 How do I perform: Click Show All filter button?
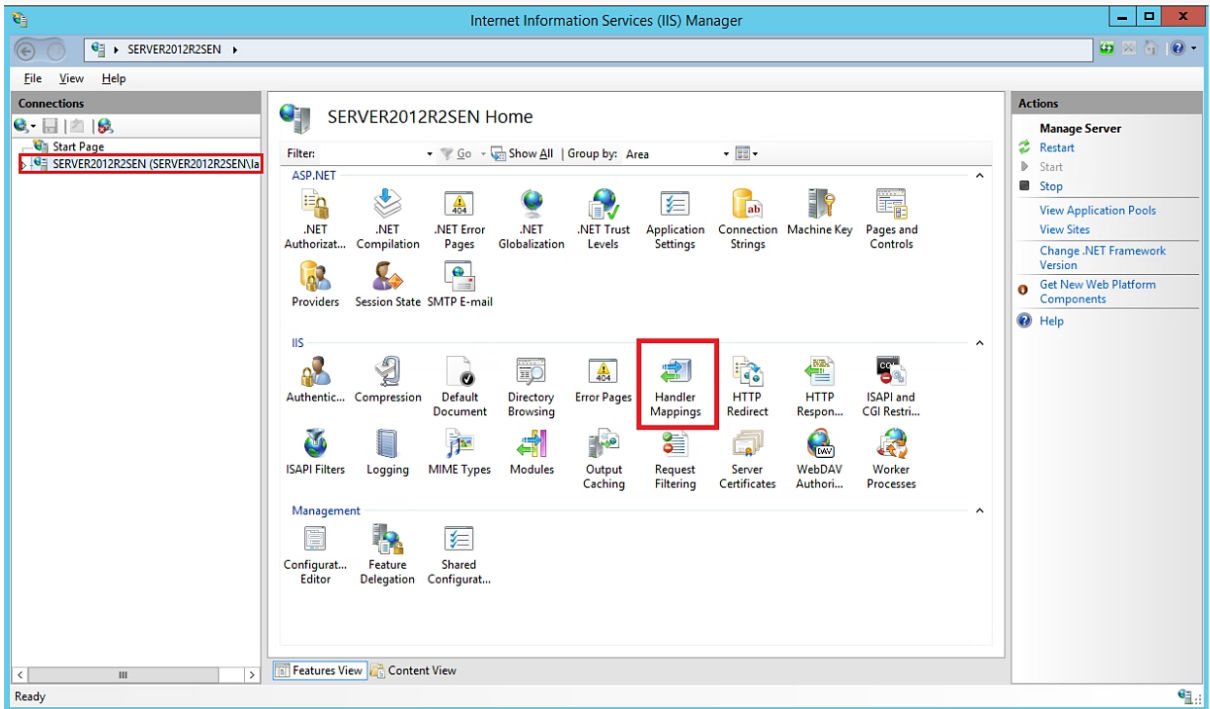pos(521,154)
